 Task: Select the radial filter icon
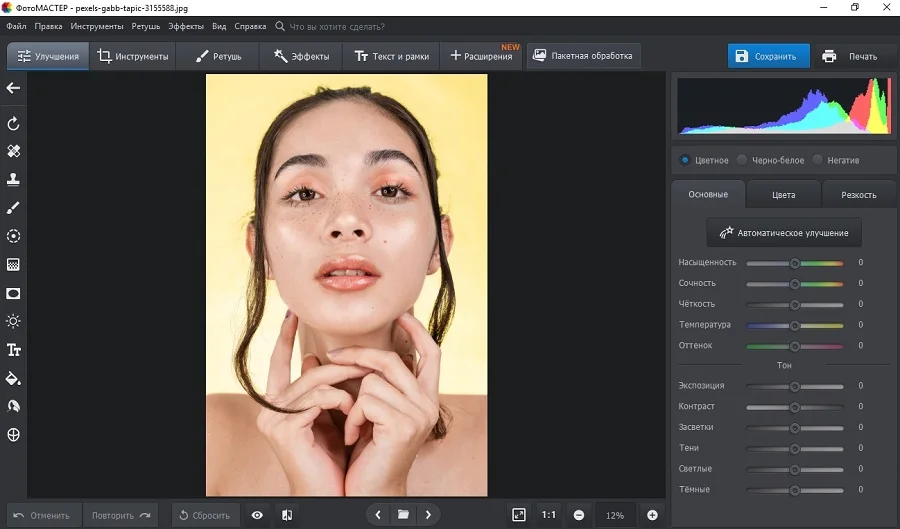13,236
